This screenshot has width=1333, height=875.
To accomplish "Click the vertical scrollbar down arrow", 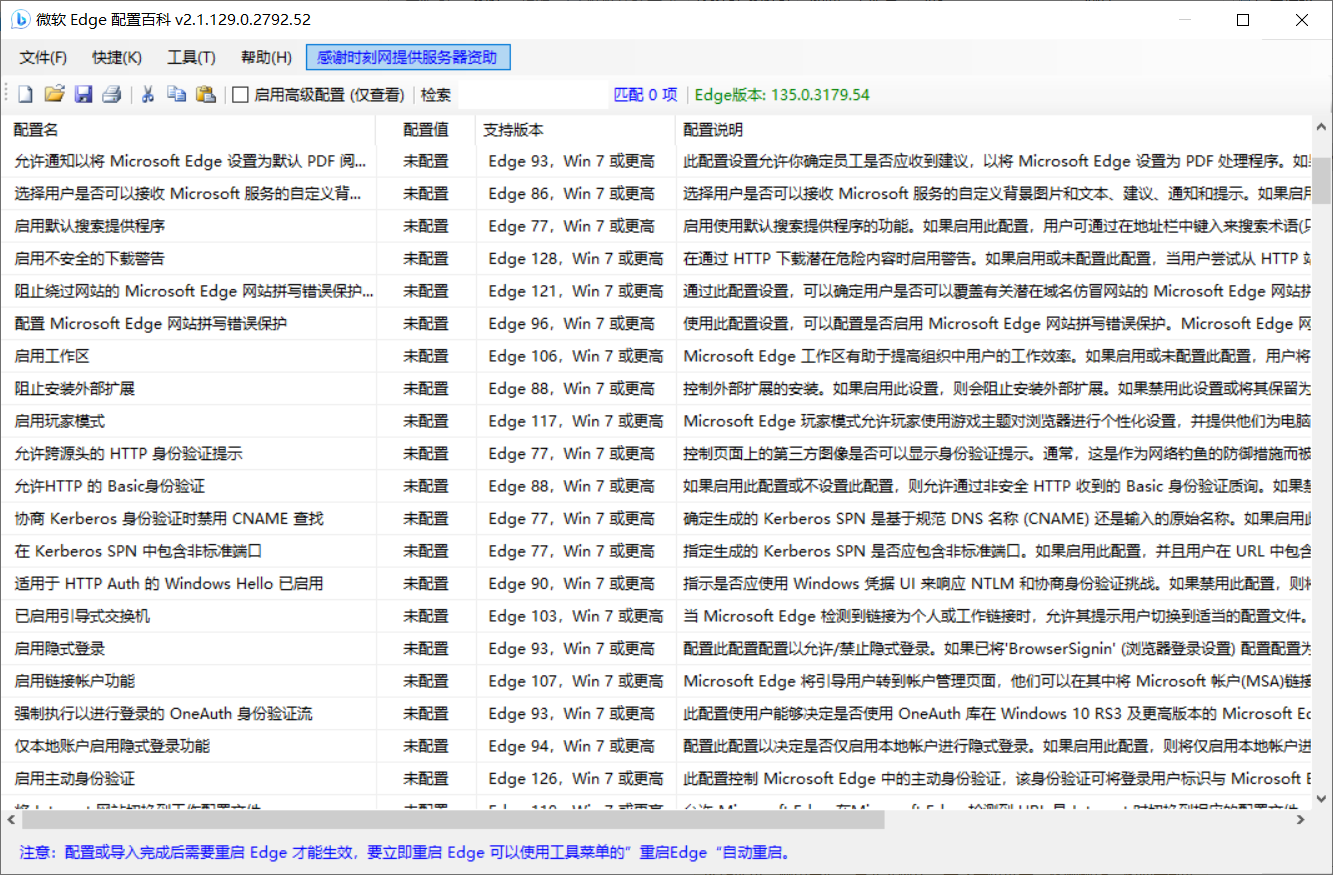I will [1322, 800].
